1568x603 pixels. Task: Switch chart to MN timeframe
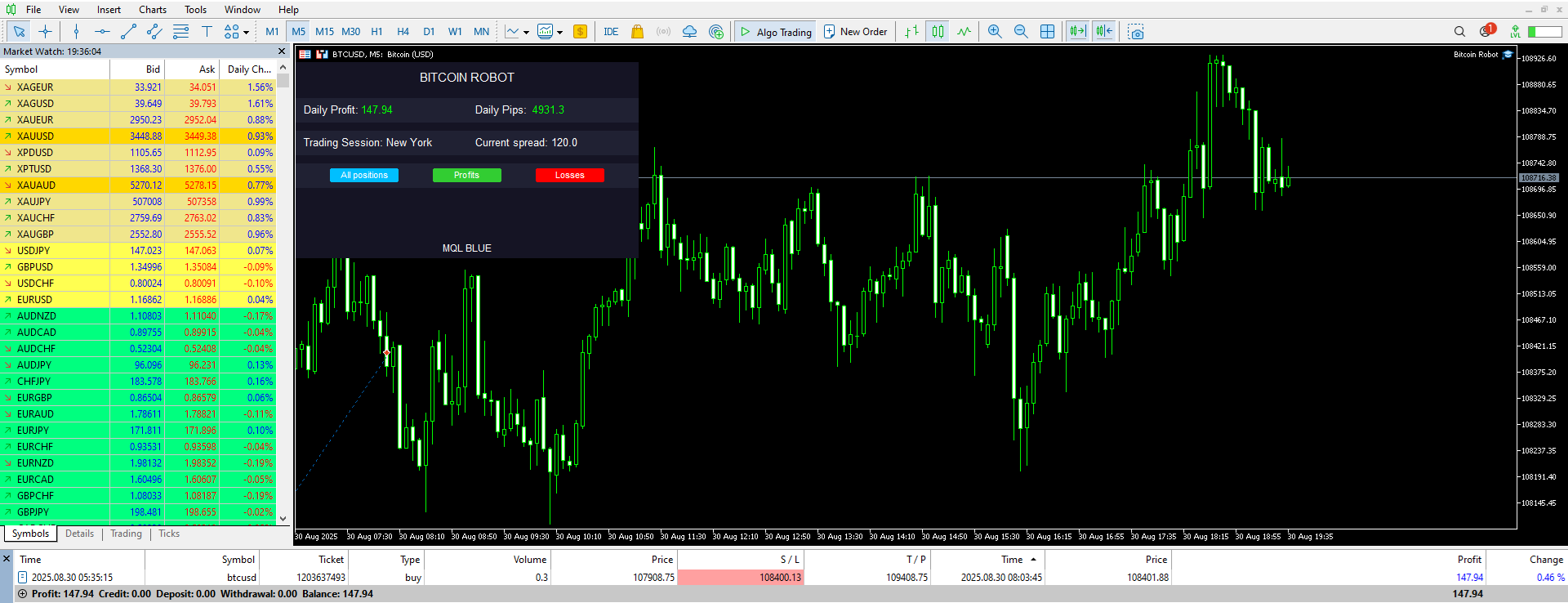pos(481,32)
